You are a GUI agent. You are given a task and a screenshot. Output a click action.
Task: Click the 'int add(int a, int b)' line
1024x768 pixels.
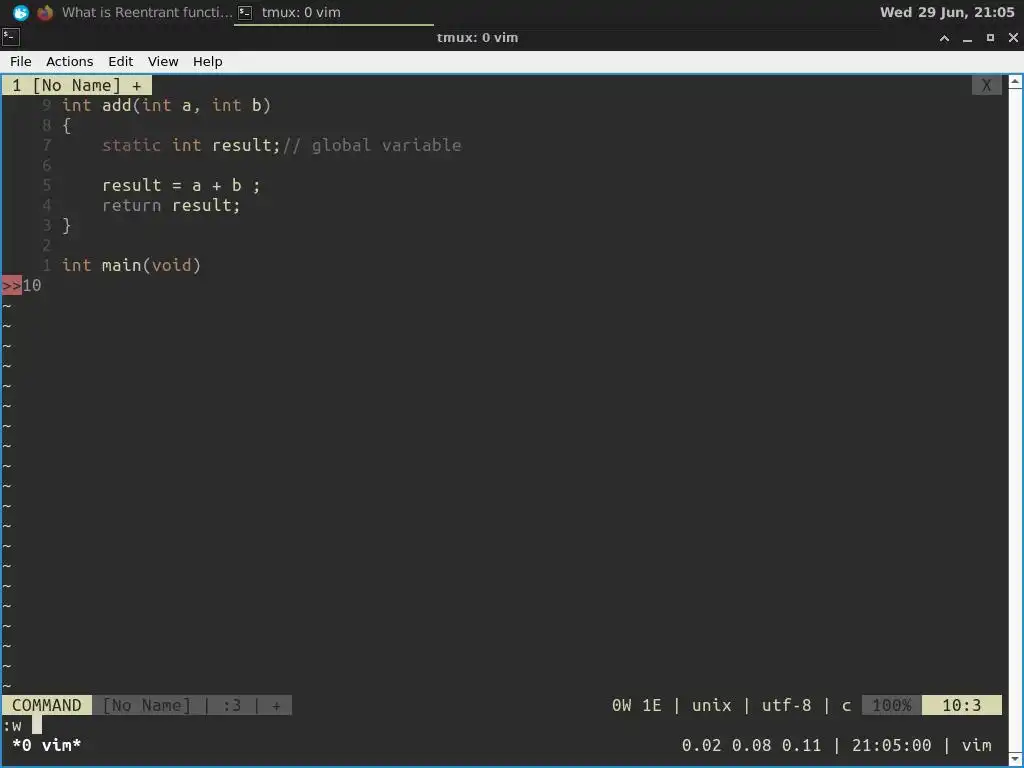166,105
